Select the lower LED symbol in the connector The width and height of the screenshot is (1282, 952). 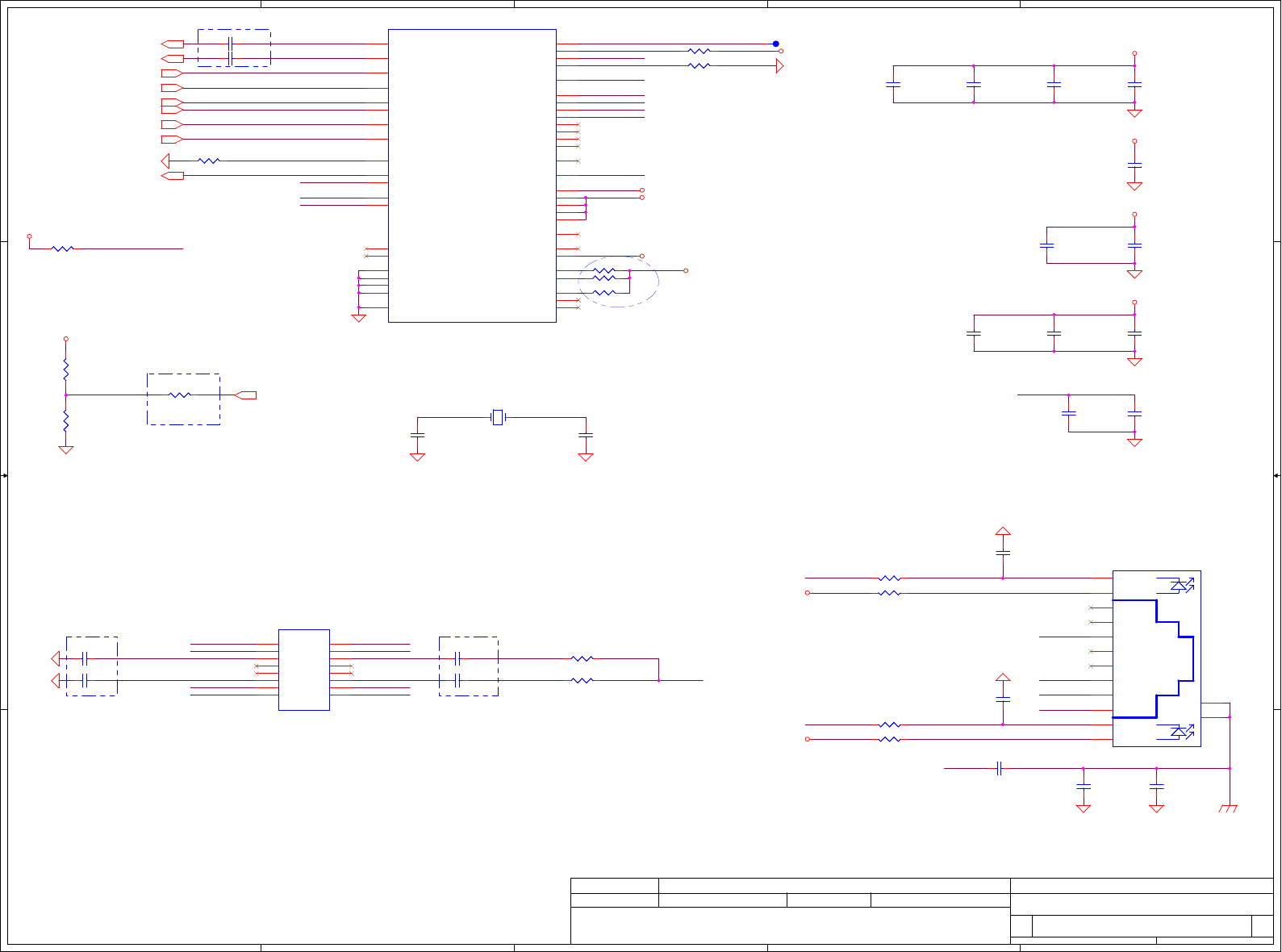pyautogui.click(x=1182, y=732)
